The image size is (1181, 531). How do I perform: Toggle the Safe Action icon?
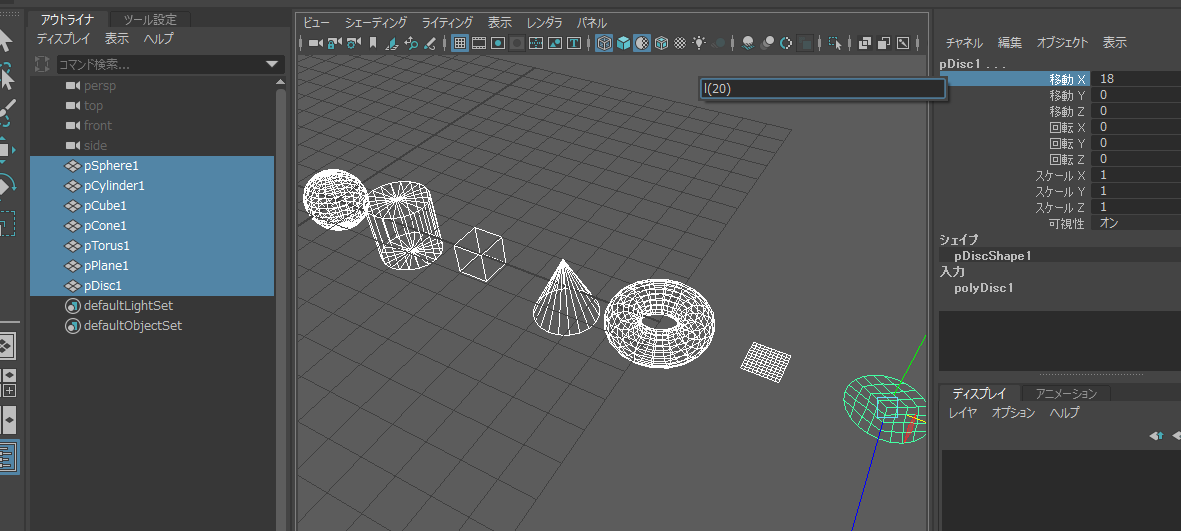click(555, 43)
